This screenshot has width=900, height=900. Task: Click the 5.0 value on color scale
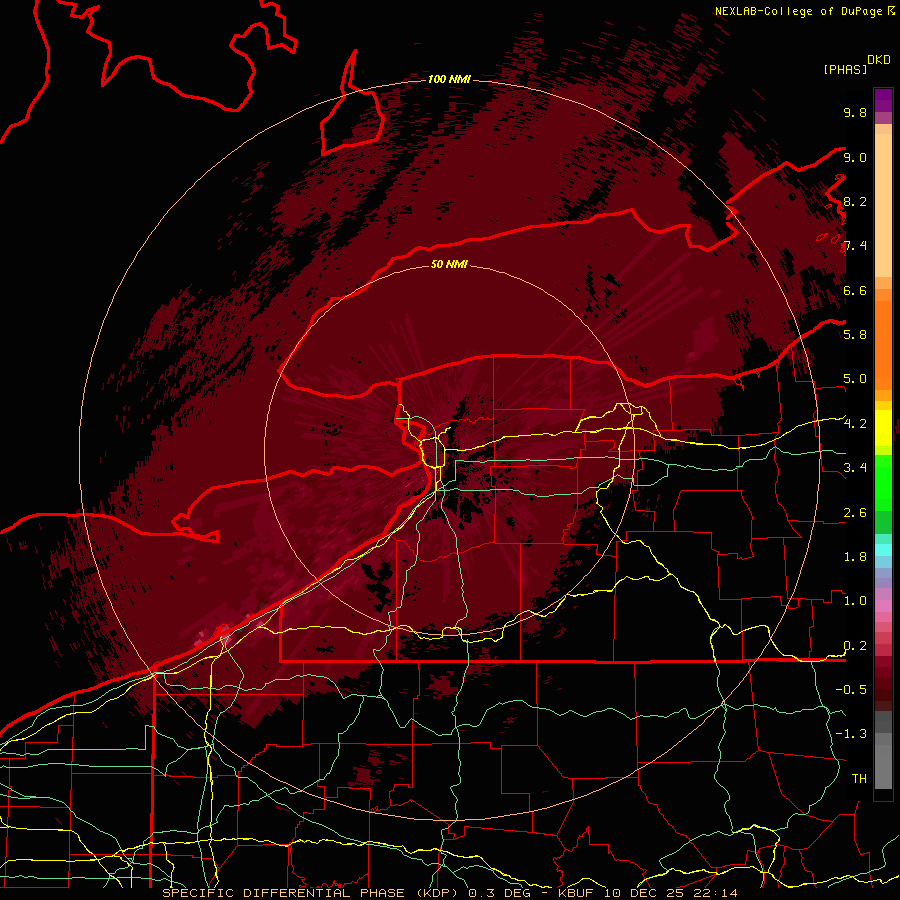point(855,379)
